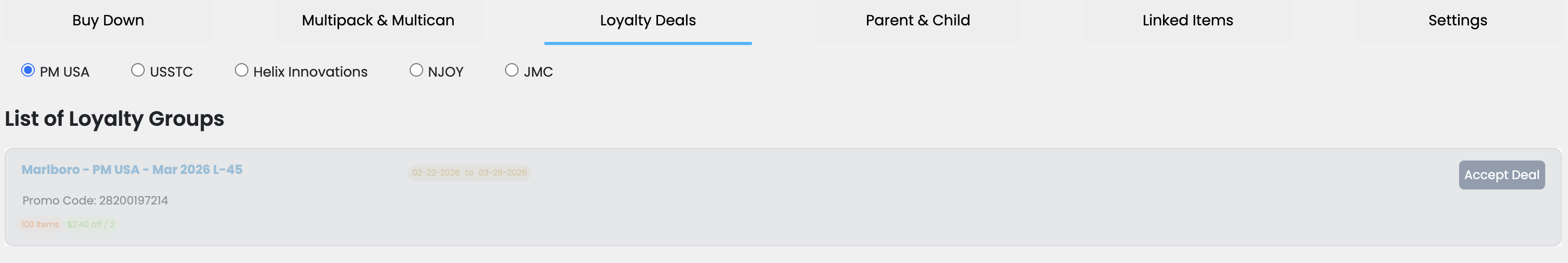The width and height of the screenshot is (1568, 263).
Task: Go to the Parent & Child tab
Action: click(917, 21)
